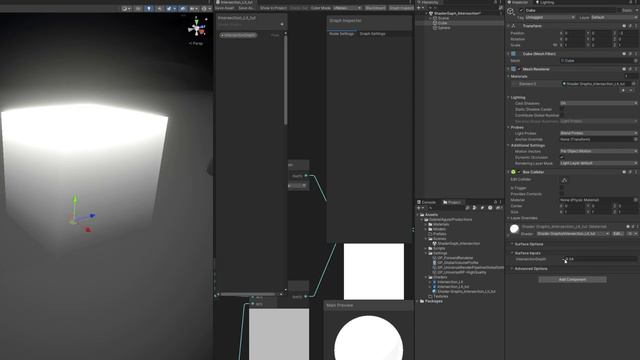Toggle Static Shadow Caster checkbox
This screenshot has width=640, height=360.
pos(562,109)
